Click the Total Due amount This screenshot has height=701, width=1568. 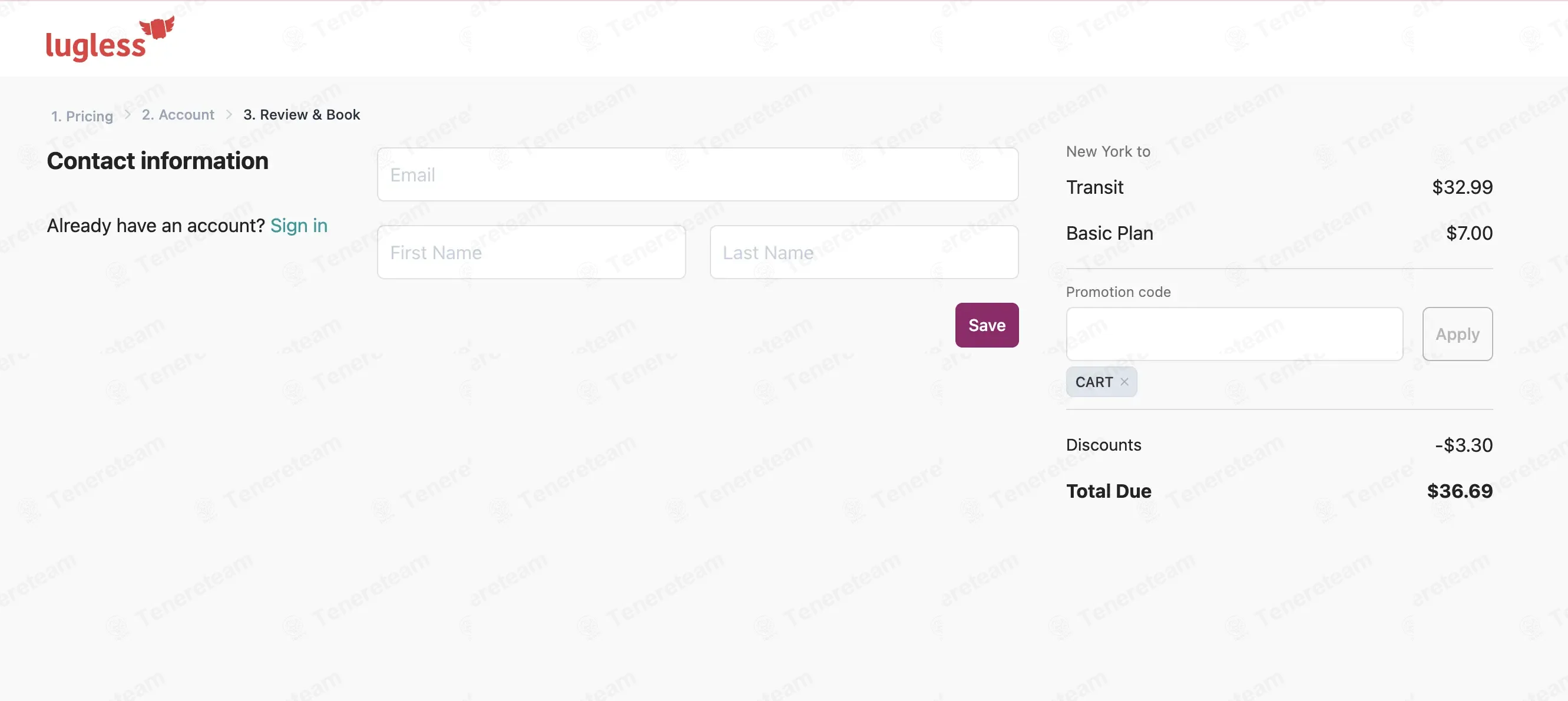1460,491
